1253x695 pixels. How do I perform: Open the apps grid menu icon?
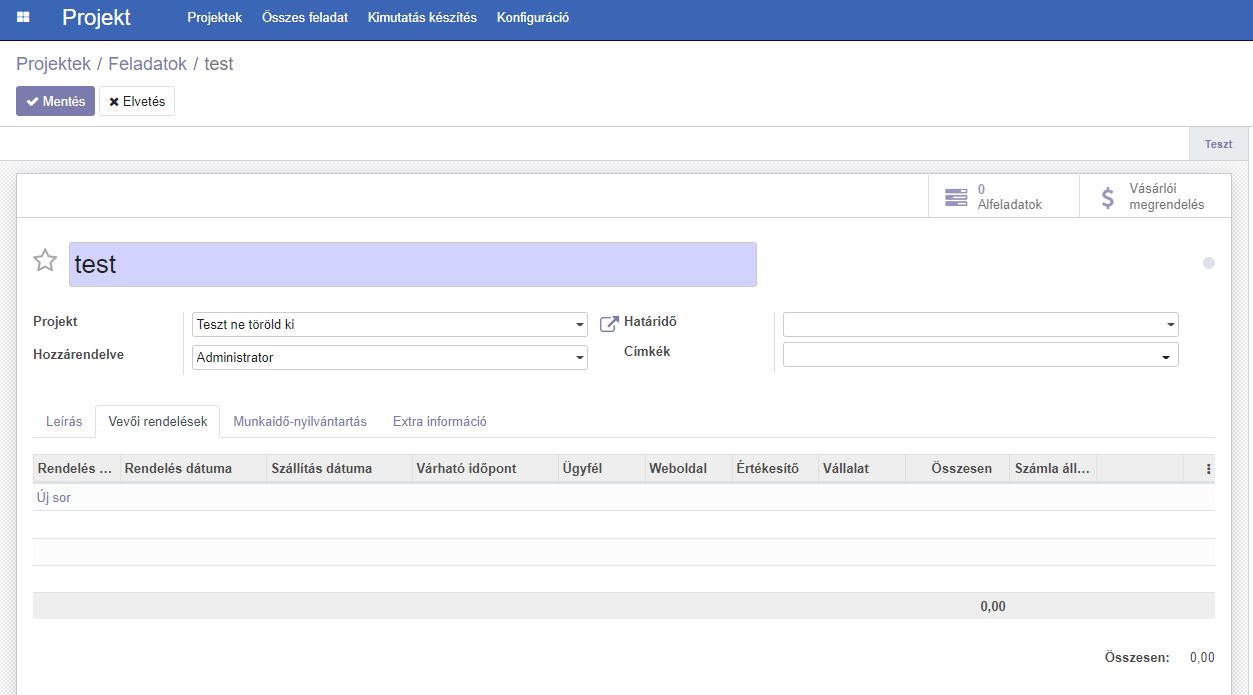click(23, 17)
